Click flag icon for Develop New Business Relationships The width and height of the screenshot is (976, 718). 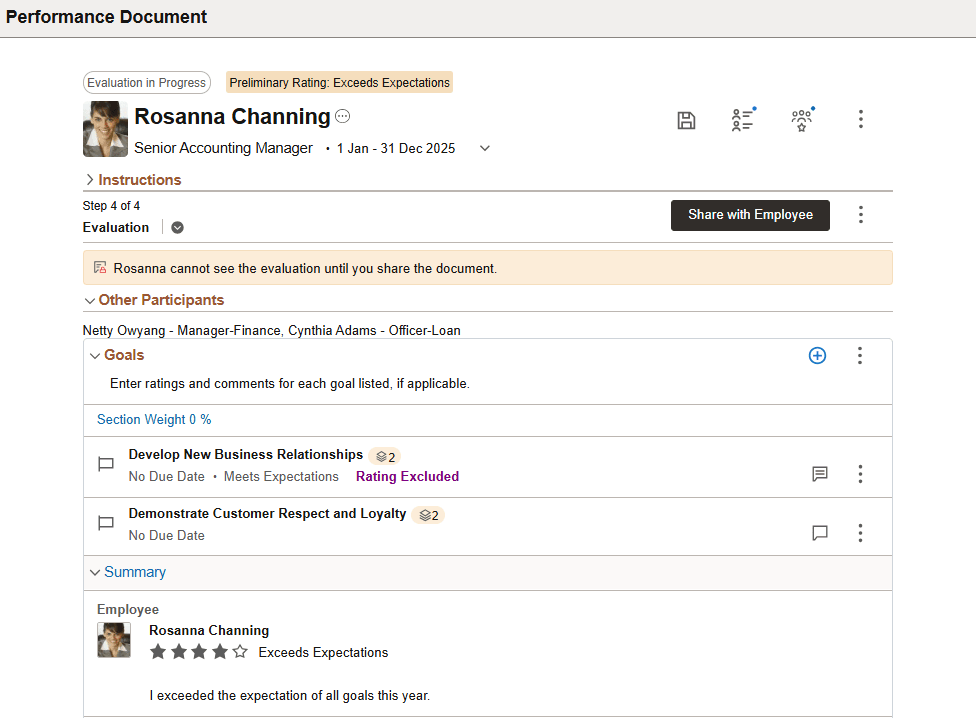point(106,465)
